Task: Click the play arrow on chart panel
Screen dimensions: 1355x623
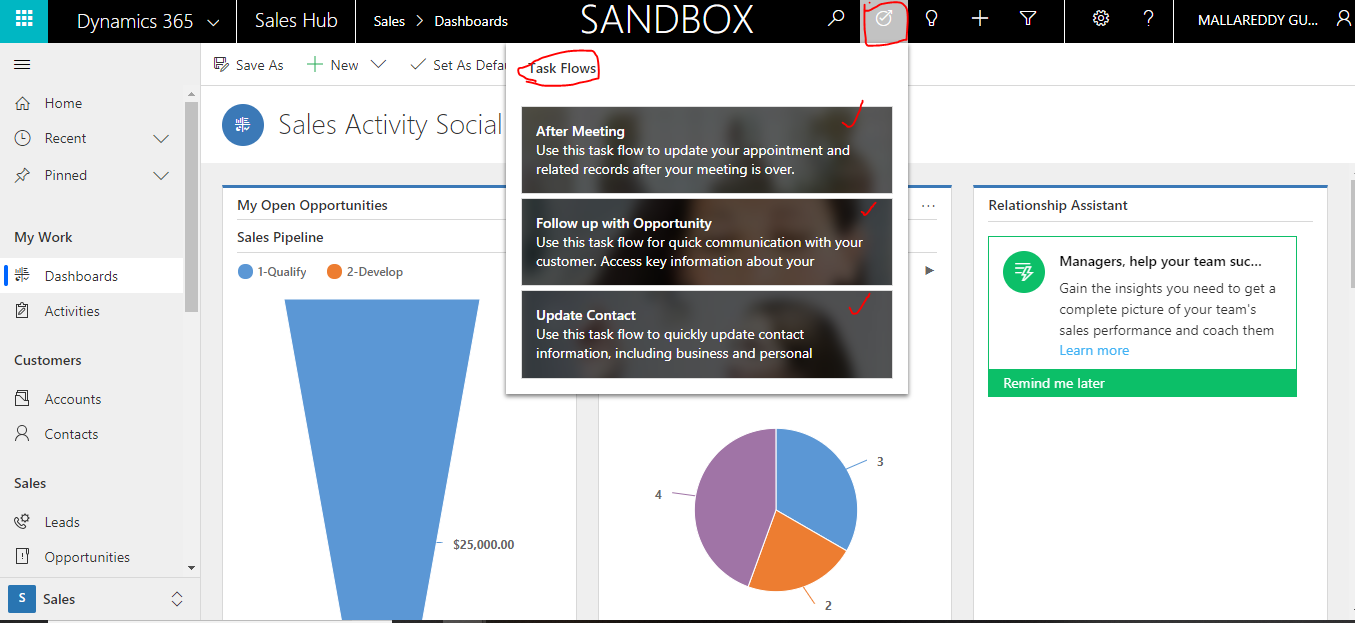Action: [930, 270]
